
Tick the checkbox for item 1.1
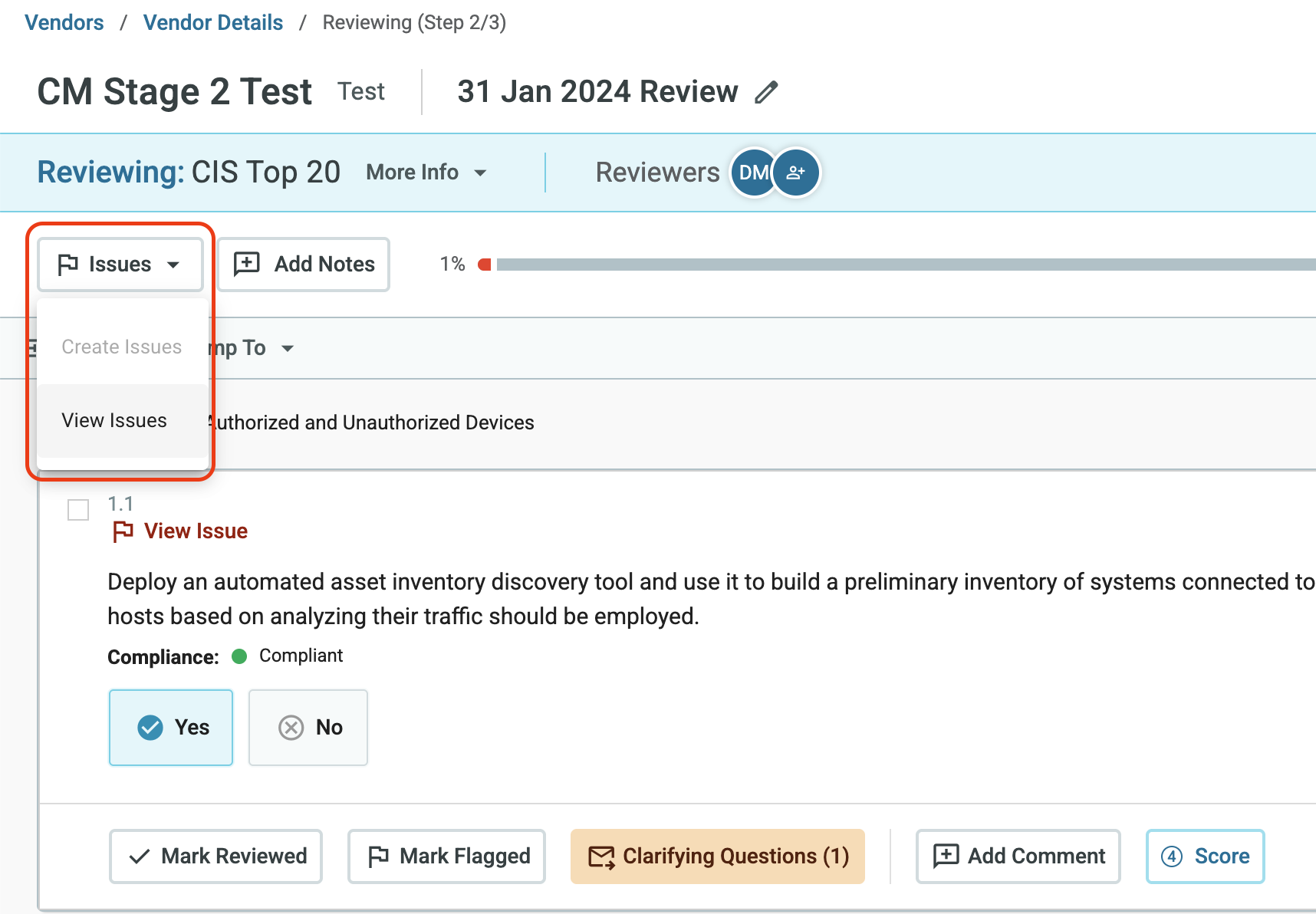pyautogui.click(x=78, y=510)
